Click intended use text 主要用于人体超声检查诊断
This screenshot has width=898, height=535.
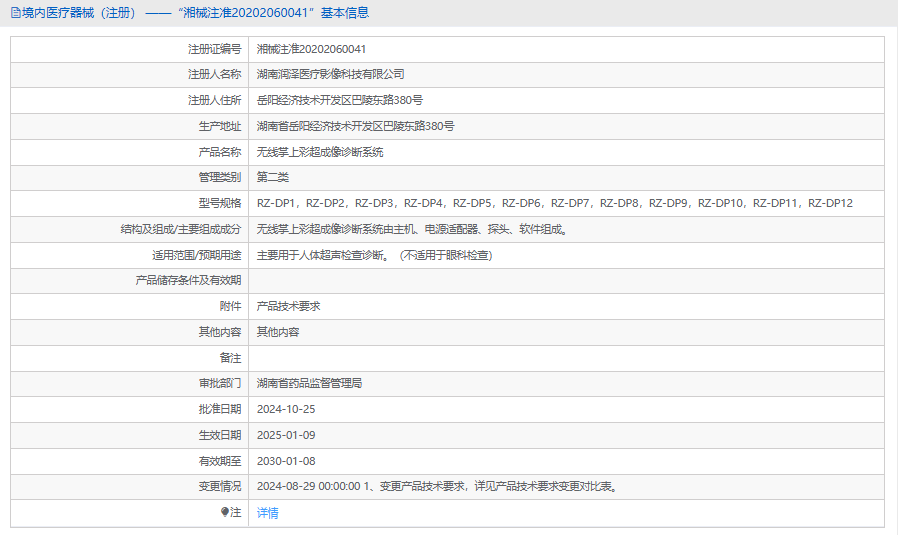(375, 255)
